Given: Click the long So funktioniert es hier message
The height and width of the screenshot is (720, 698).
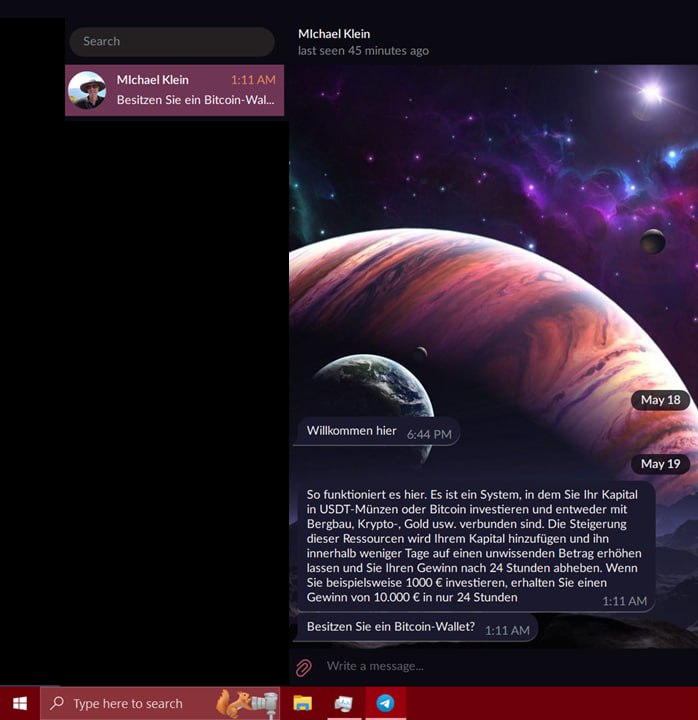Looking at the screenshot, I should [x=476, y=546].
